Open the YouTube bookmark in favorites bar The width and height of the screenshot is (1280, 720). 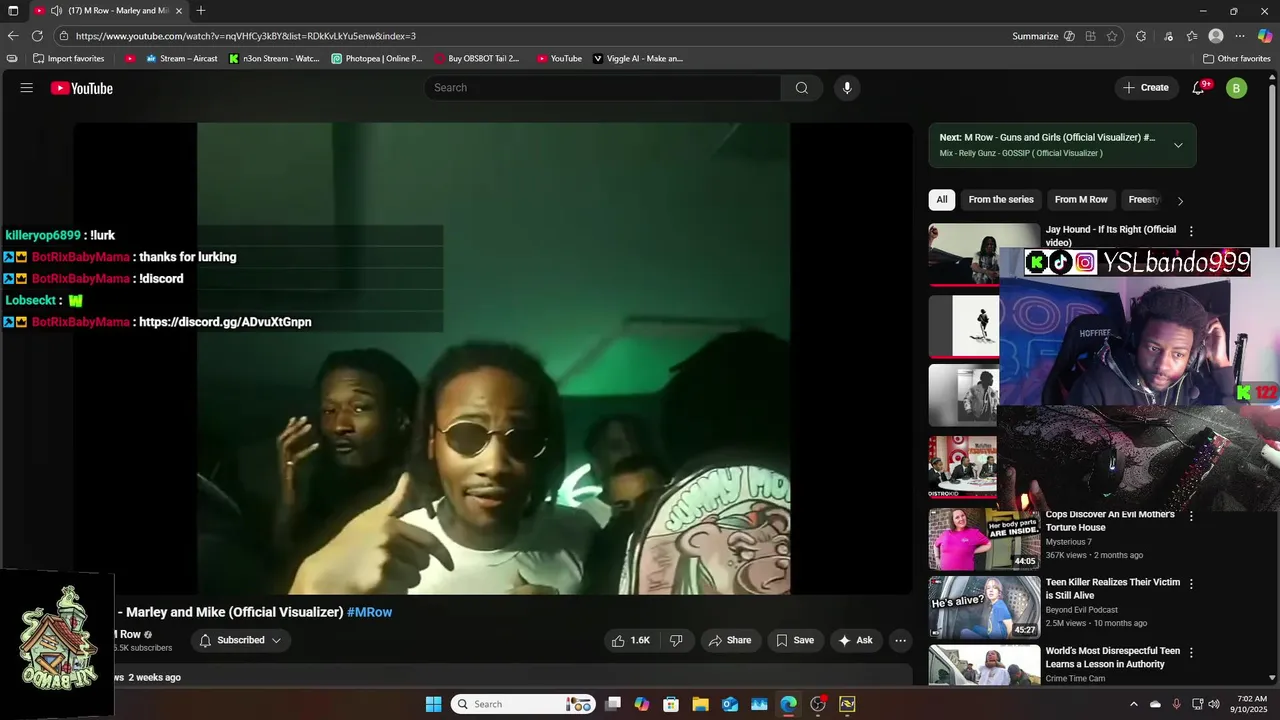coord(559,59)
